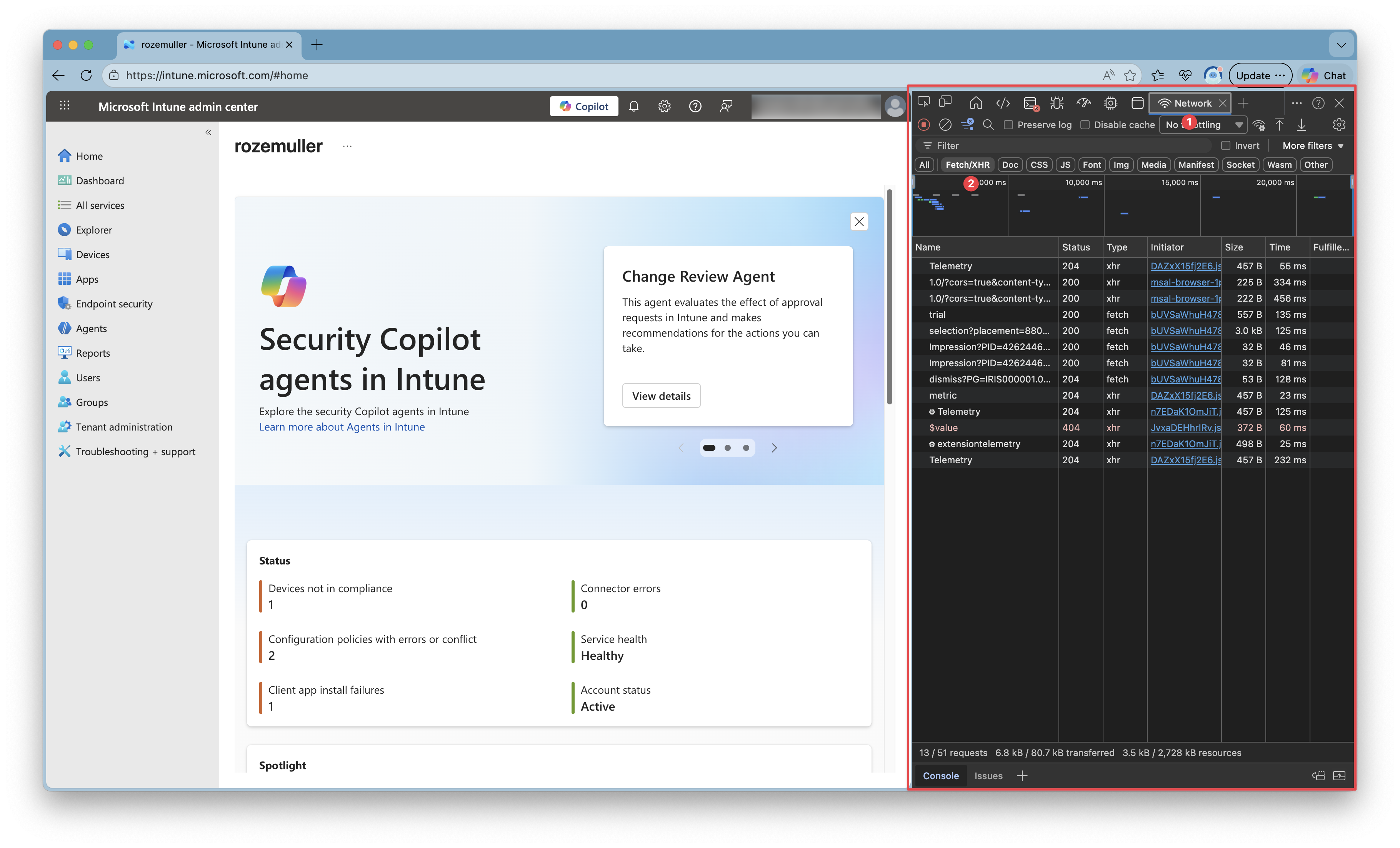Open Learn more about Agents in Intune
Viewport: 1400px width, 848px height.
point(342,427)
